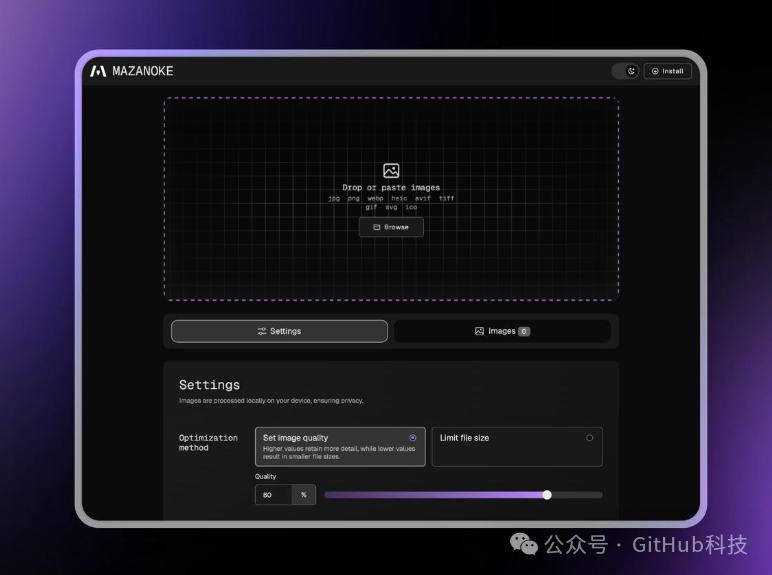
Task: Click the Quality label above the input
Action: tap(265, 477)
